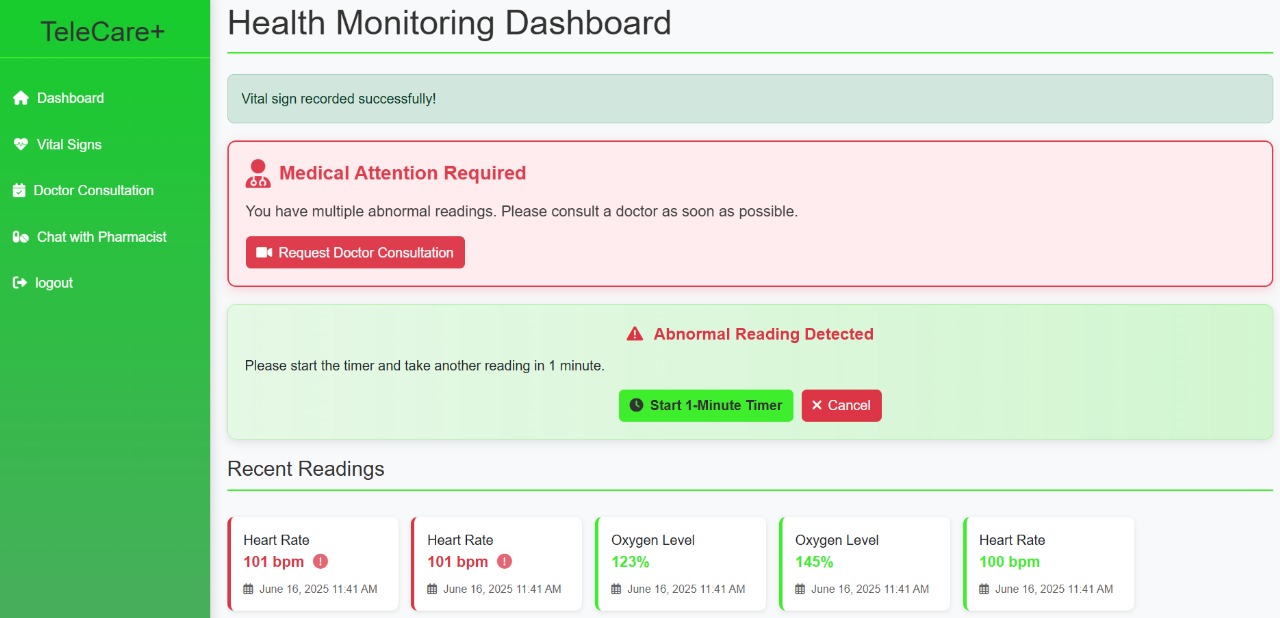Viewport: 1280px width, 618px height.
Task: Open Vital Signs from the sidebar
Action: [x=69, y=145]
